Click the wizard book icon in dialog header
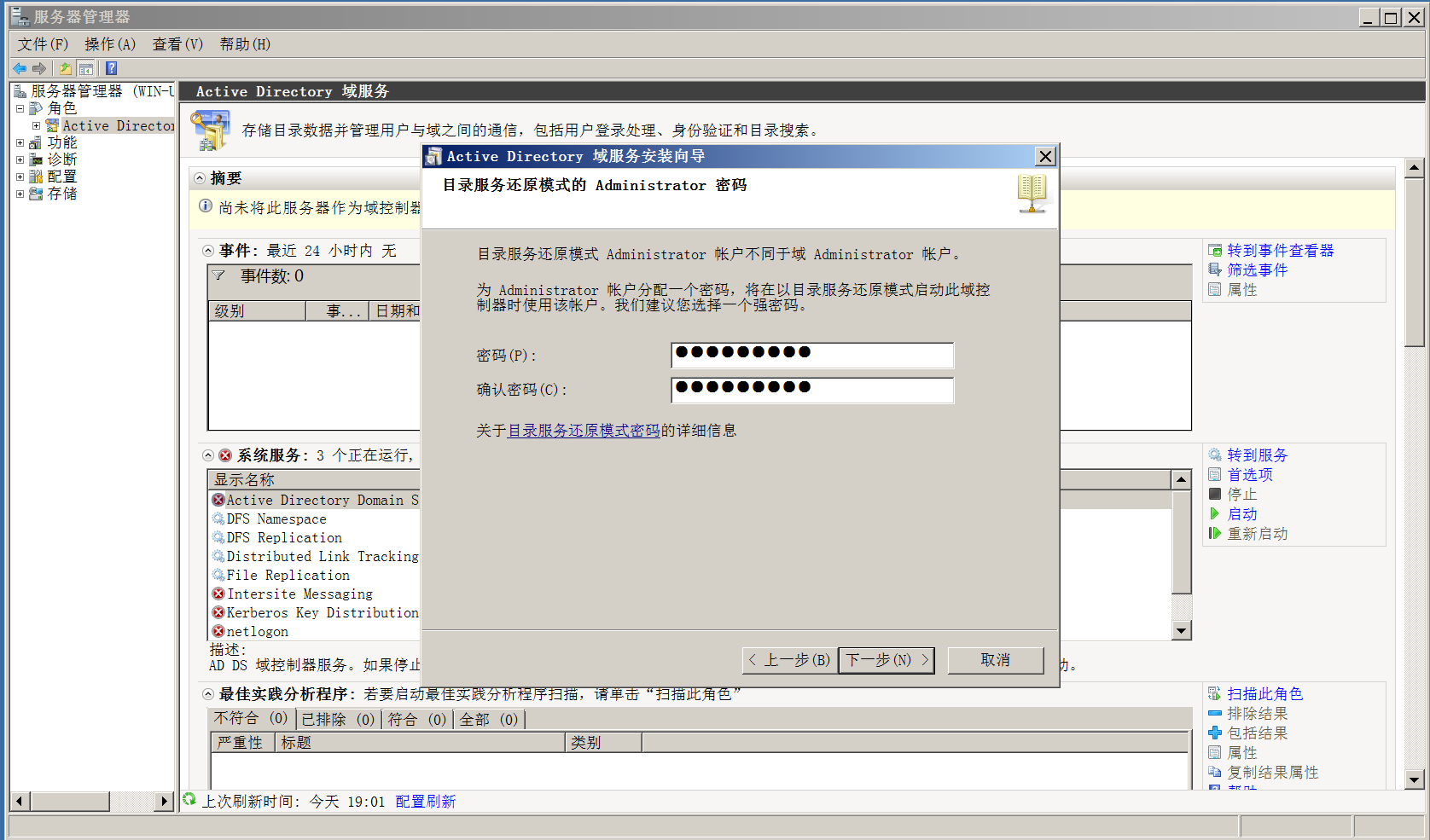The image size is (1430, 840). pyautogui.click(x=1032, y=194)
